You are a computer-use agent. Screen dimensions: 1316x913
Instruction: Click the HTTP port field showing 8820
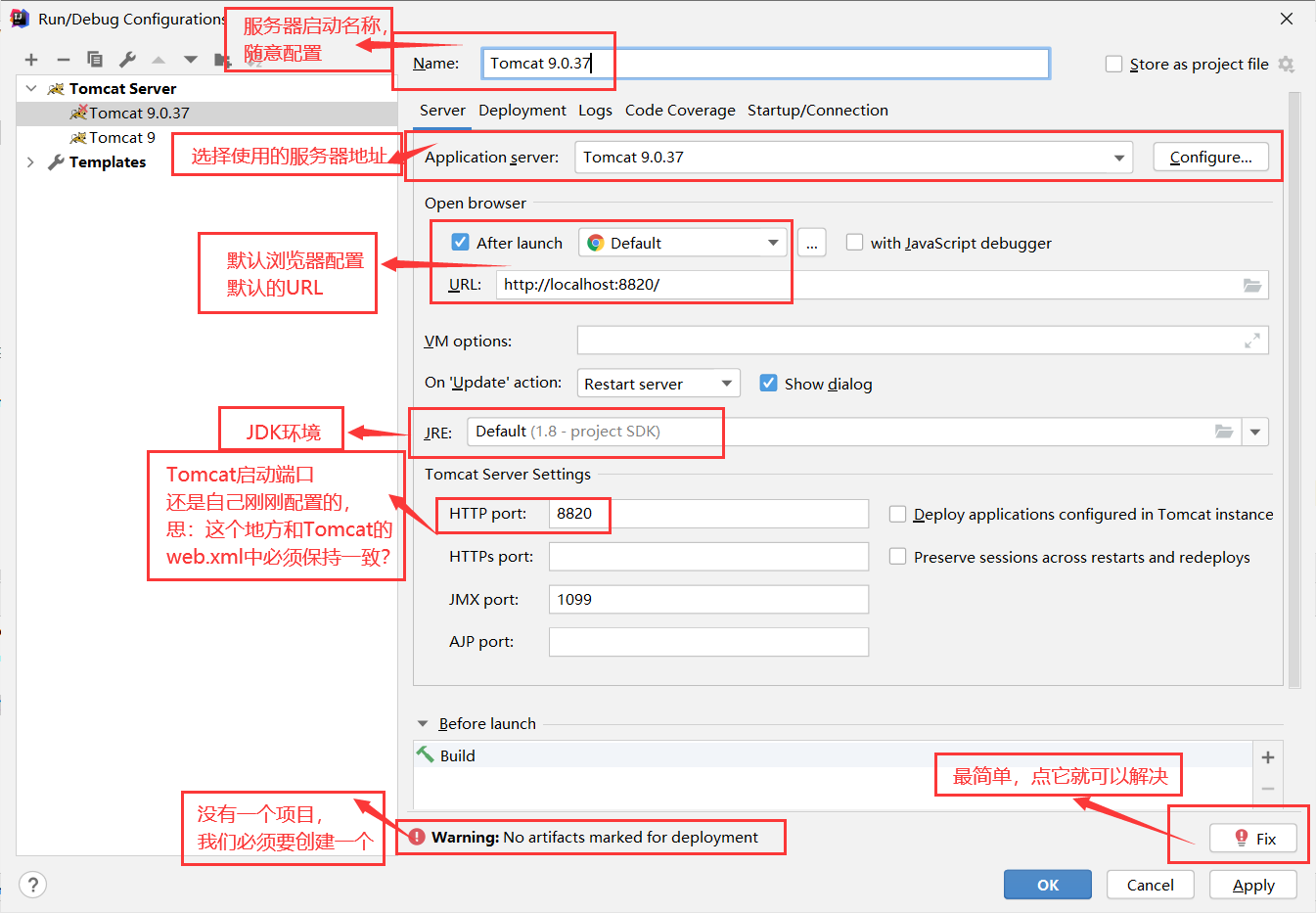[708, 514]
